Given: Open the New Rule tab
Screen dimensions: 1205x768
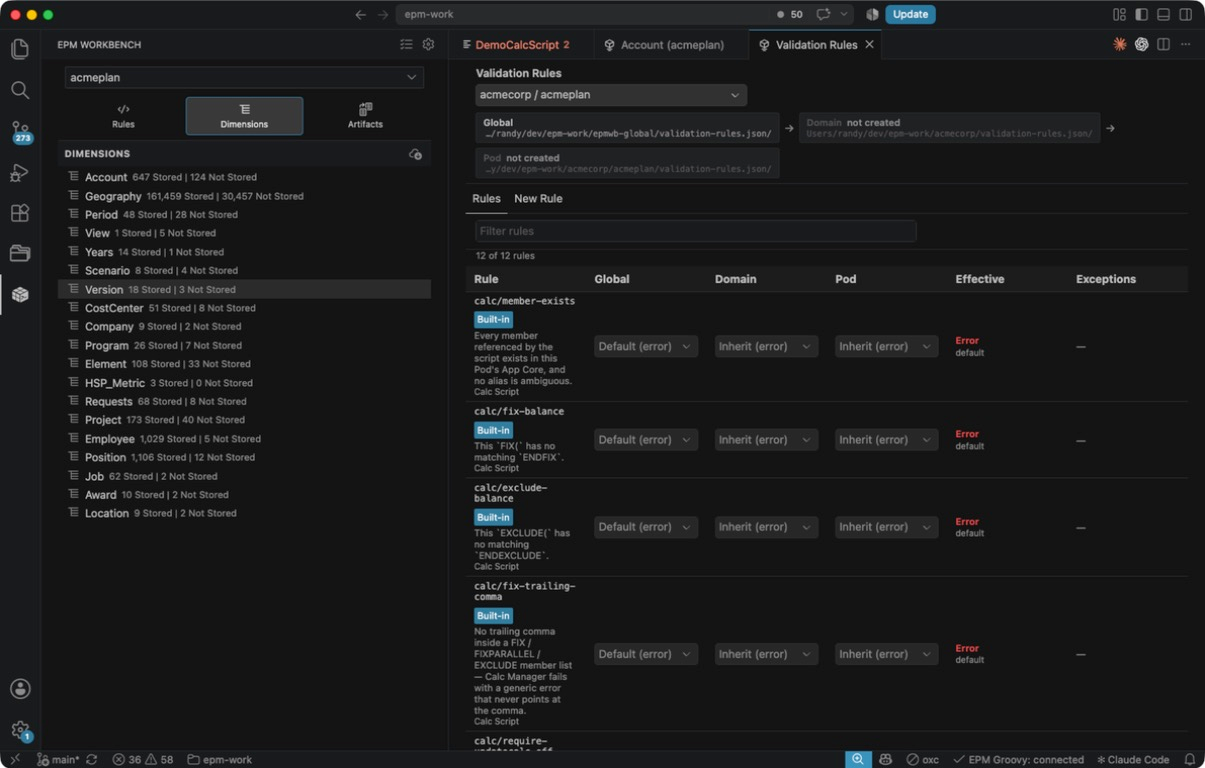Looking at the screenshot, I should pos(538,199).
